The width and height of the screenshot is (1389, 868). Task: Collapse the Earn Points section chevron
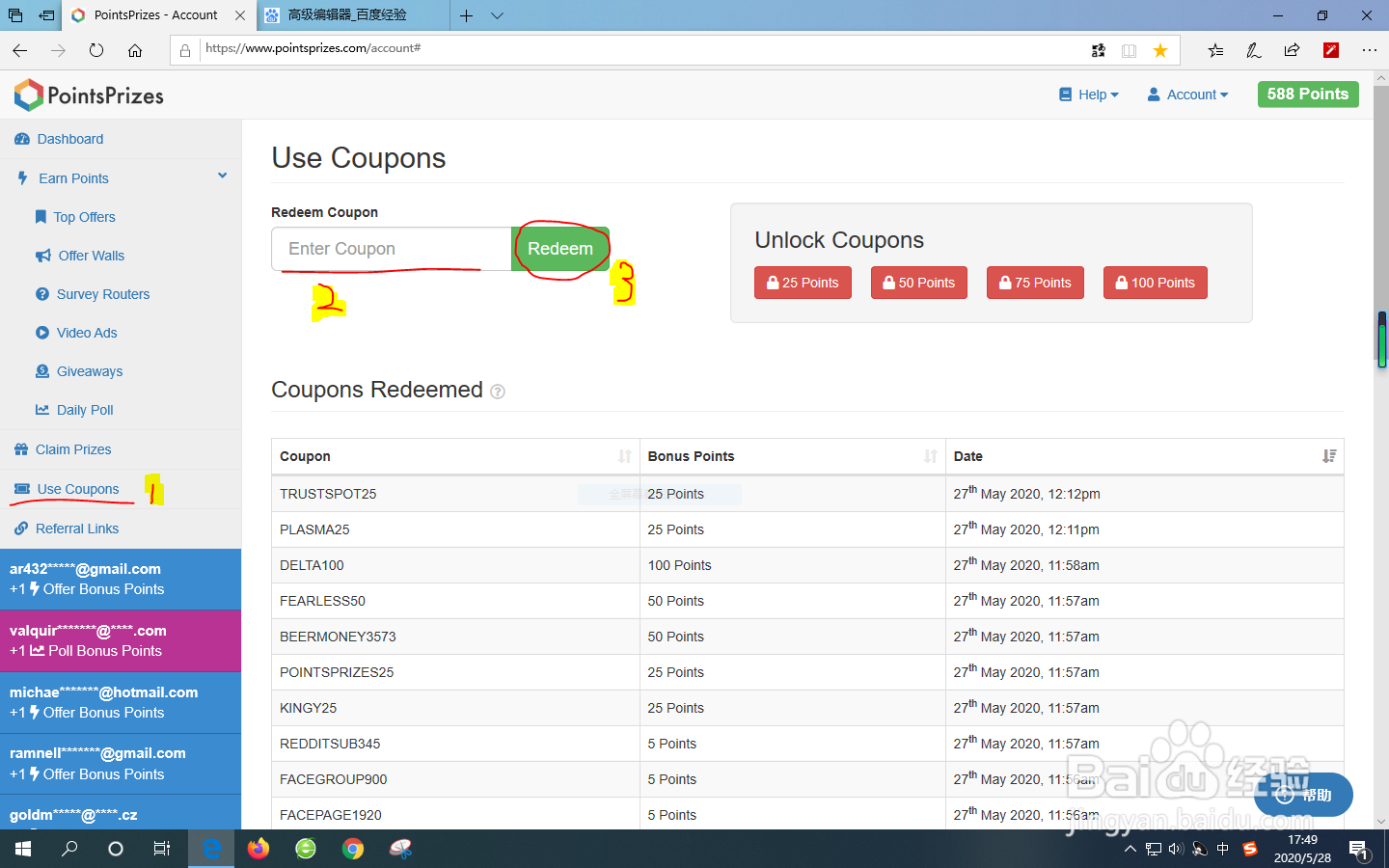point(222,176)
